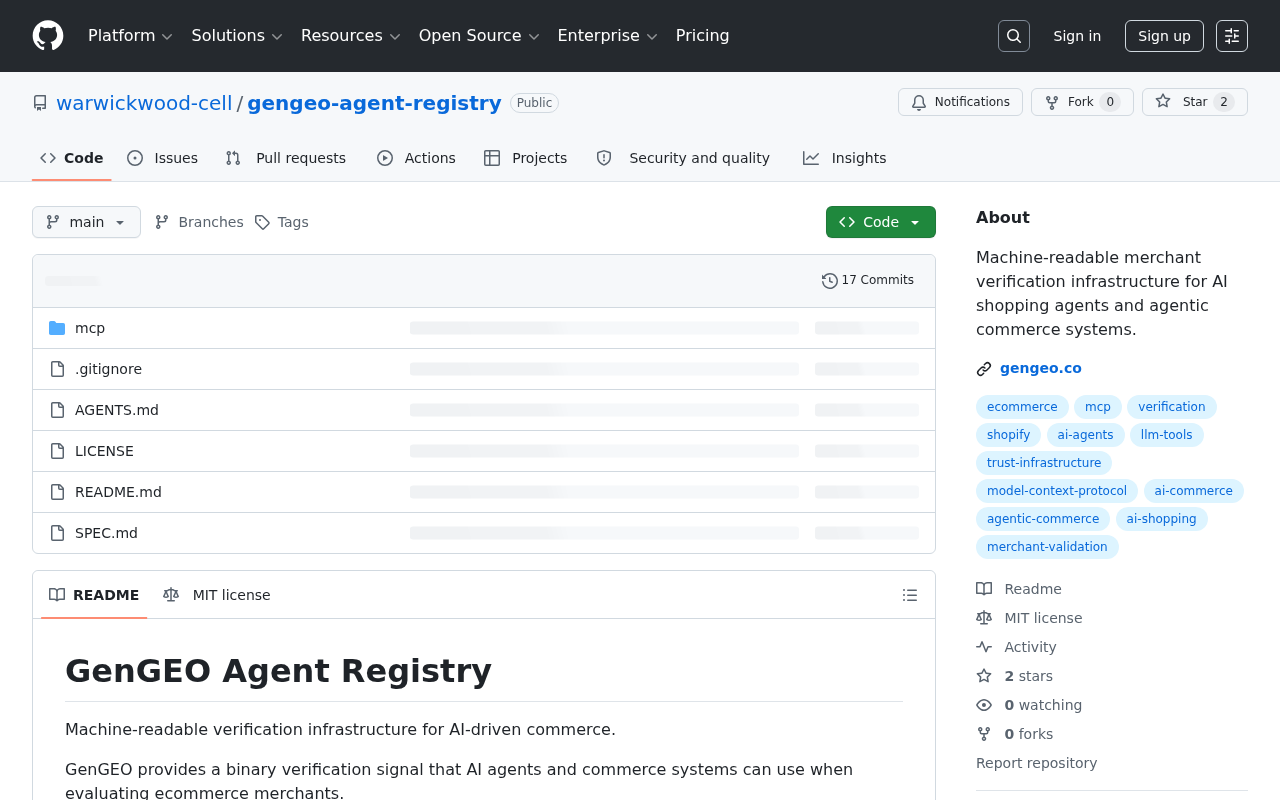Click the star icon beside 2 stars
The image size is (1280, 800).
pyautogui.click(x=984, y=676)
